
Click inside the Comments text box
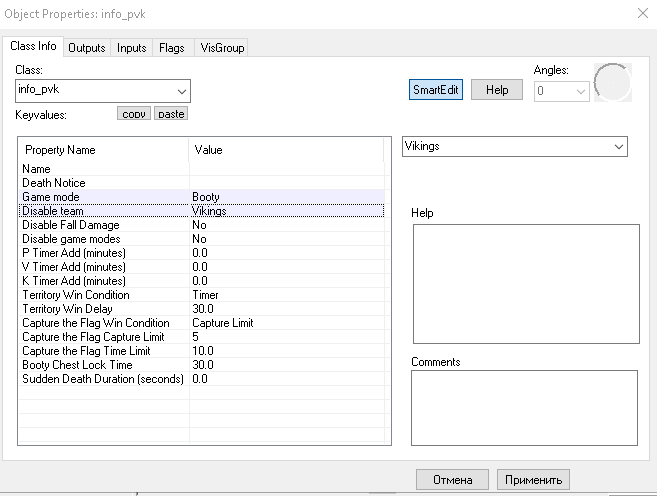point(523,406)
